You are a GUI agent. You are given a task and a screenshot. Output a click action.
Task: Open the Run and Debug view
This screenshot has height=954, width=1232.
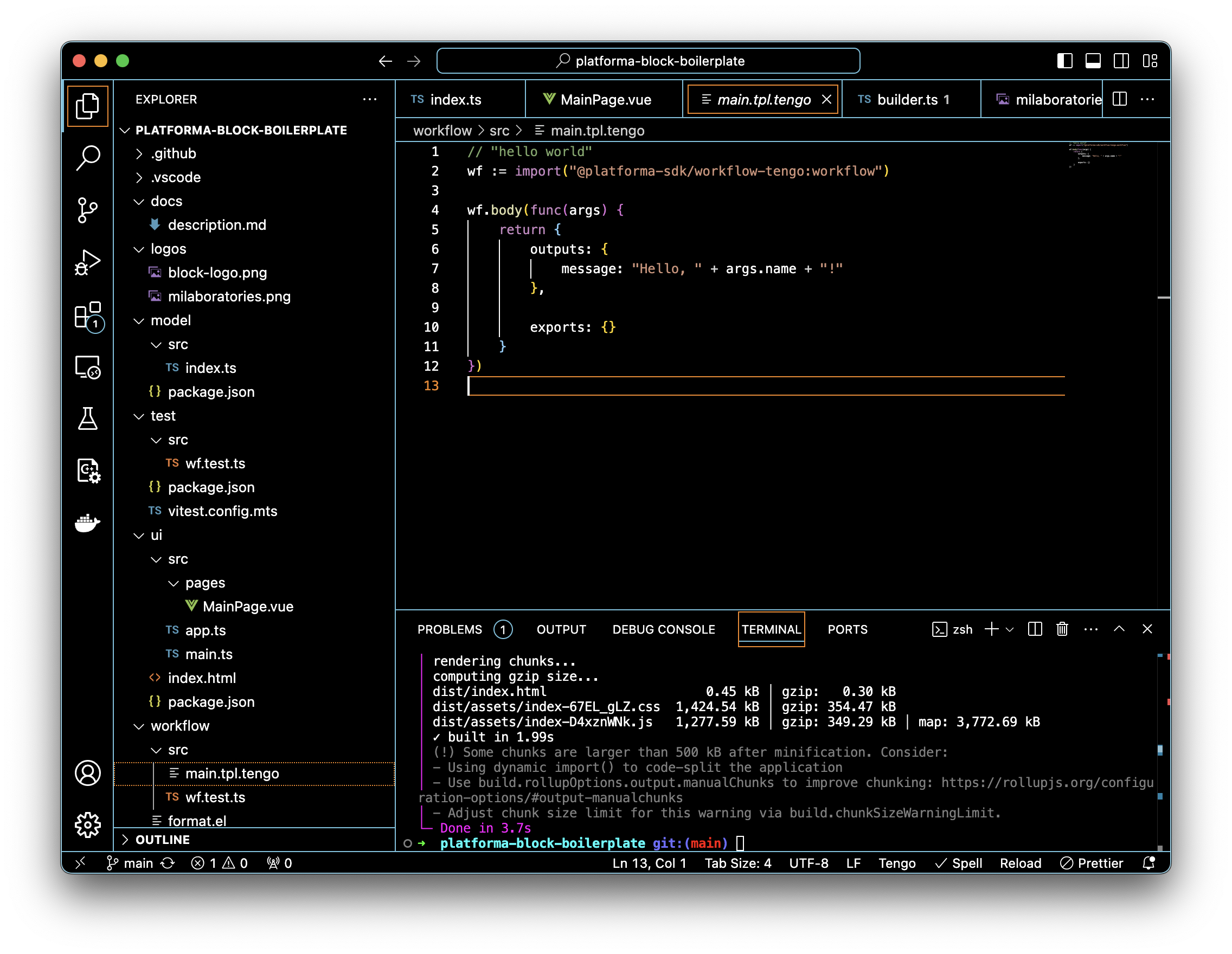coord(87,262)
